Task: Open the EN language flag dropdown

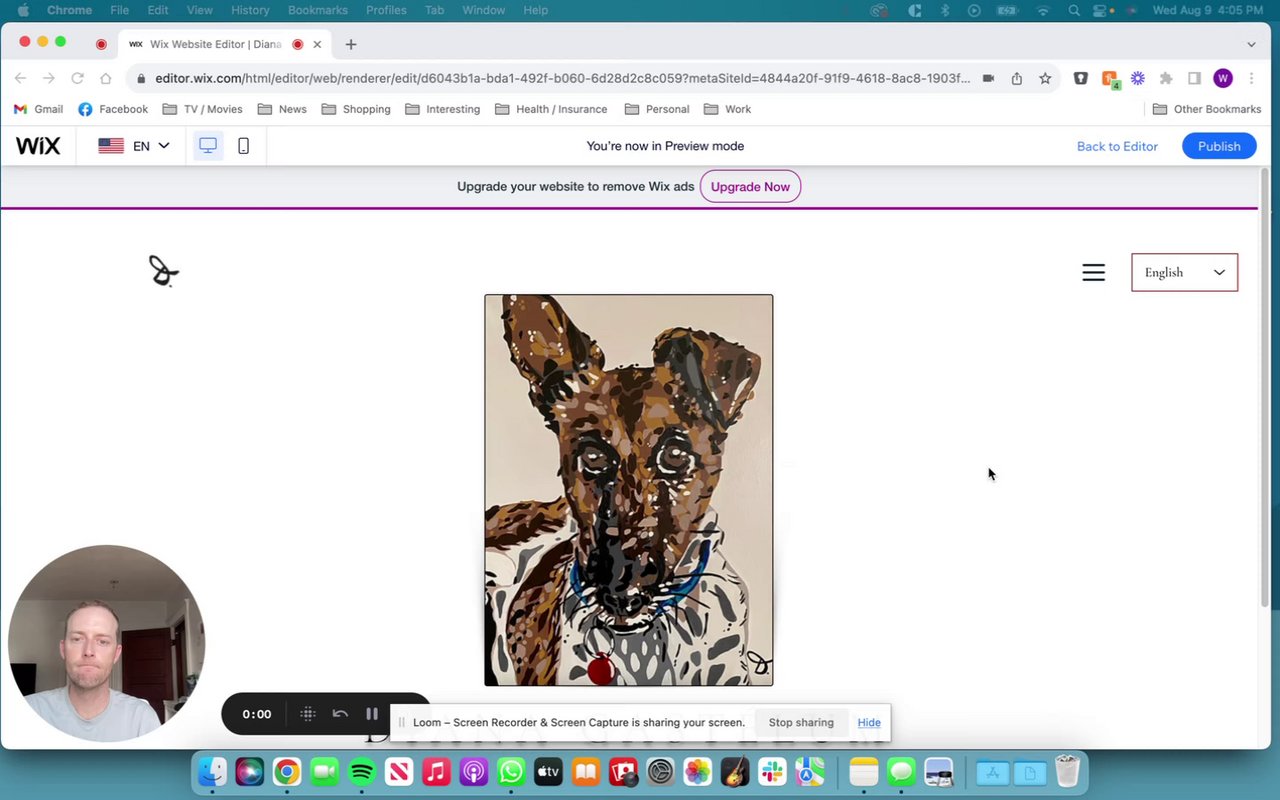Action: coord(134,146)
